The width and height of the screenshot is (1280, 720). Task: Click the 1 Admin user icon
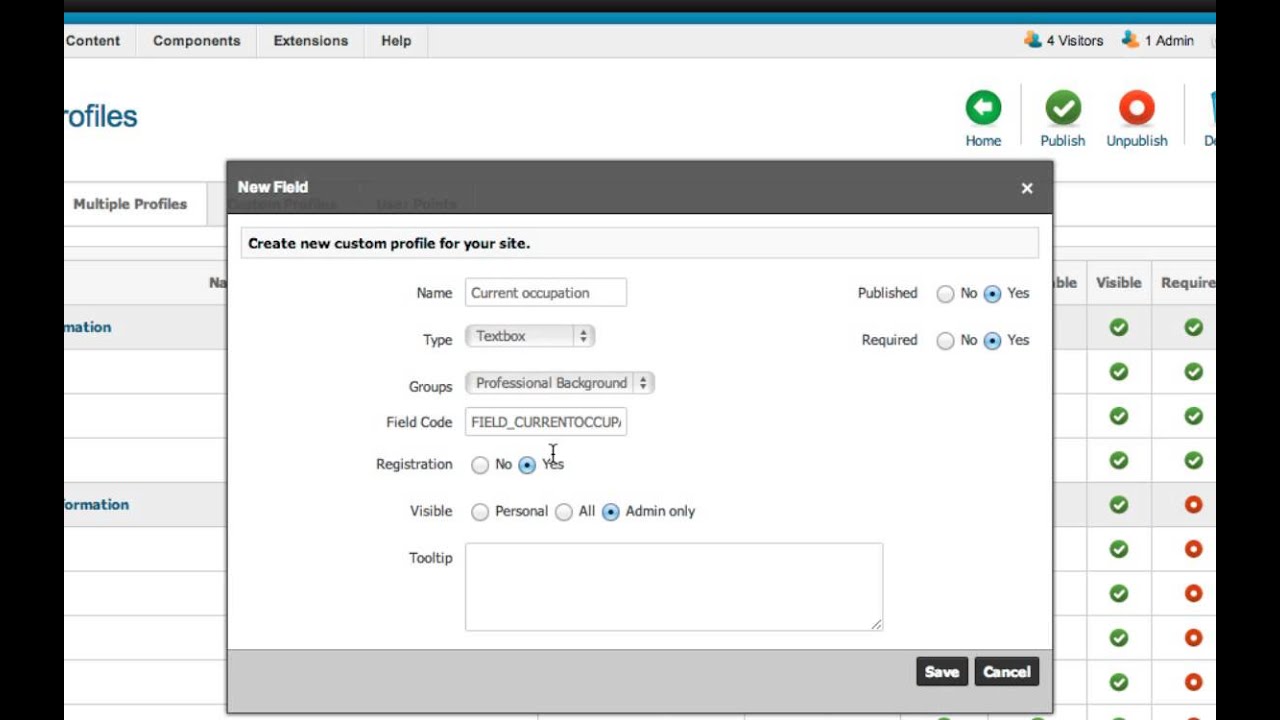coord(1130,40)
